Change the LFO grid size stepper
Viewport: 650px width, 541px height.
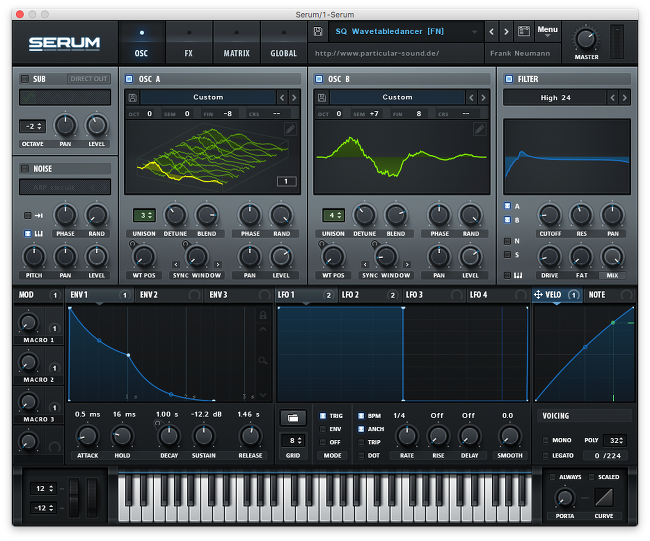293,441
